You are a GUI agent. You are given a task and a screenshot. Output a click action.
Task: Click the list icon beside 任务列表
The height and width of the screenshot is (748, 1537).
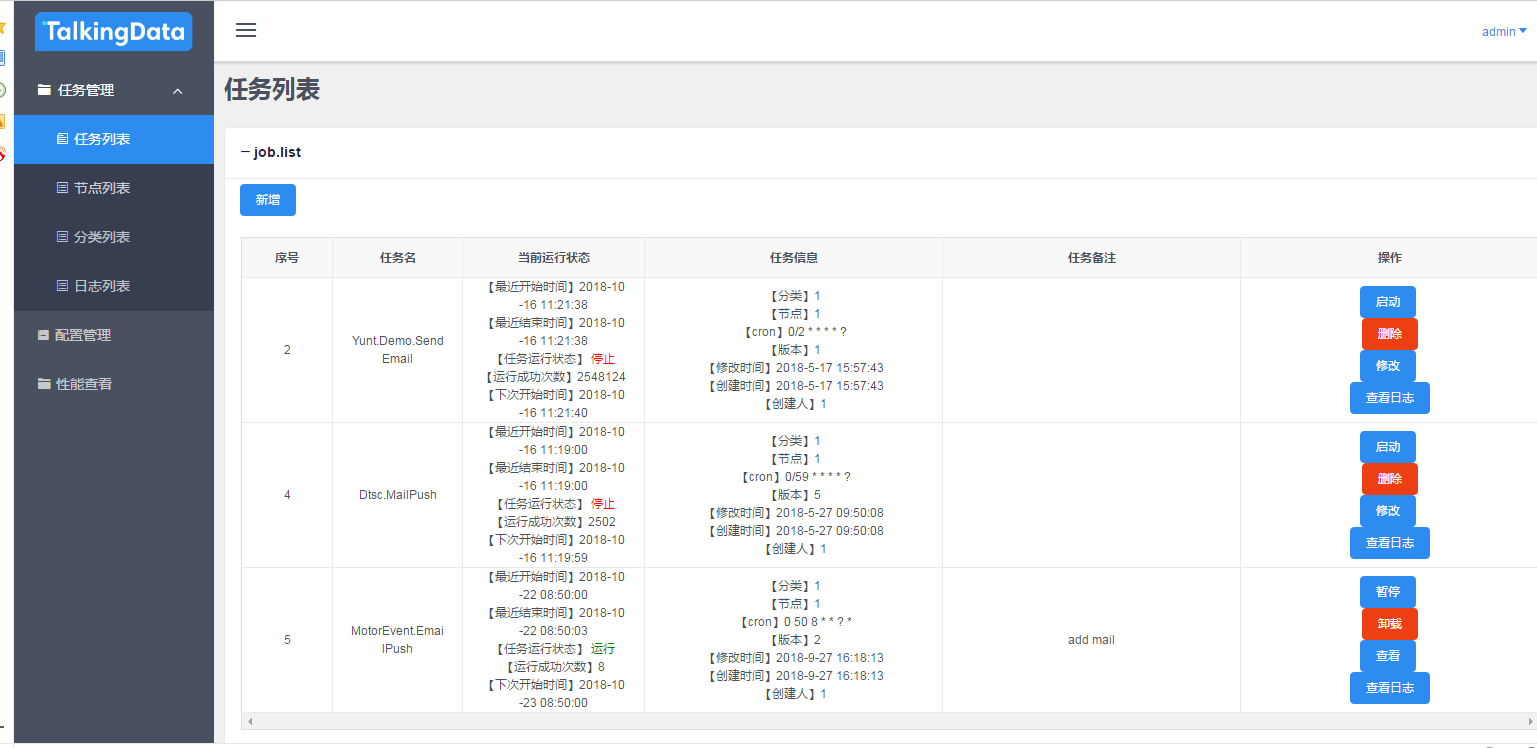63,139
